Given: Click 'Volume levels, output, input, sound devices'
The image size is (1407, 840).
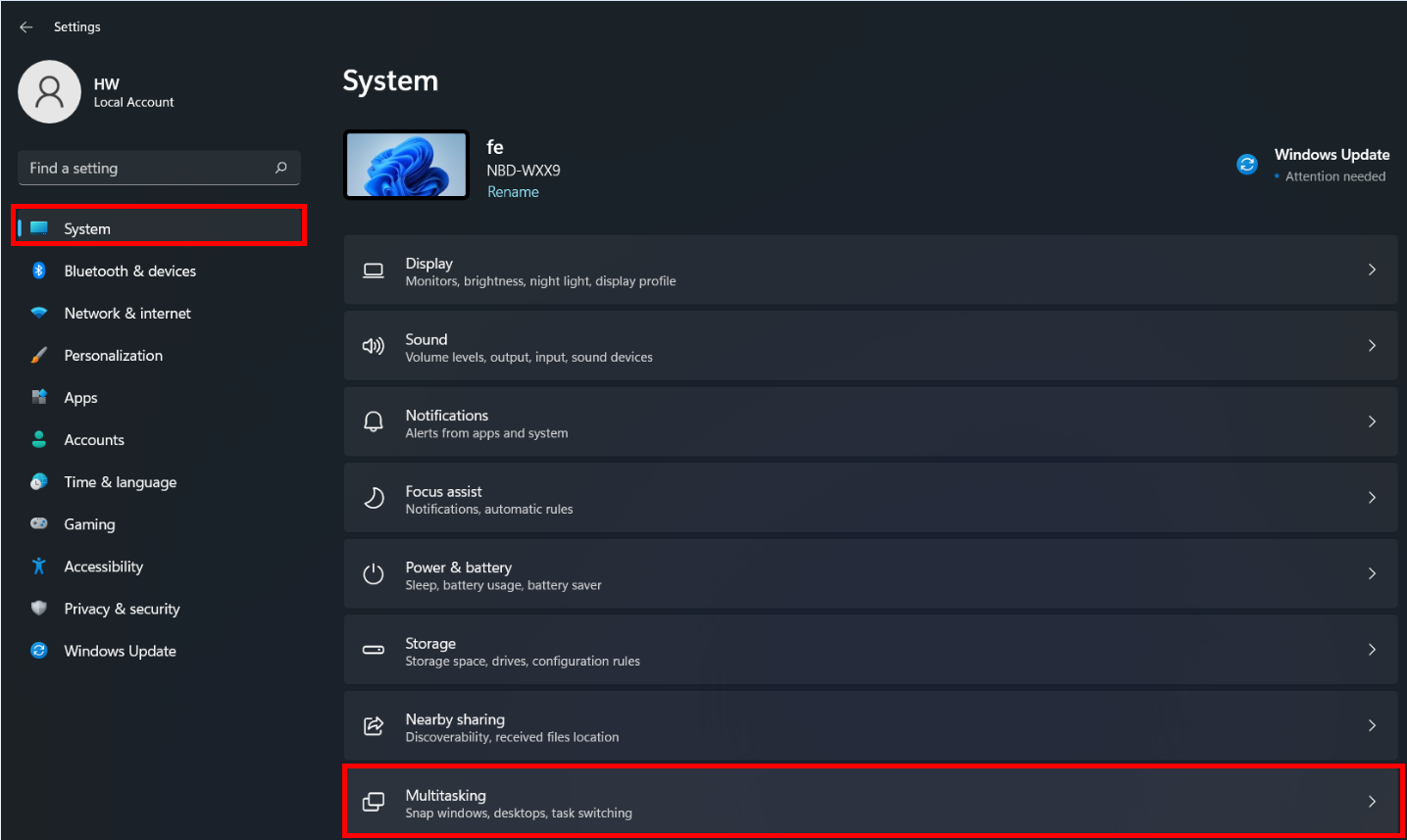Looking at the screenshot, I should coord(529,357).
